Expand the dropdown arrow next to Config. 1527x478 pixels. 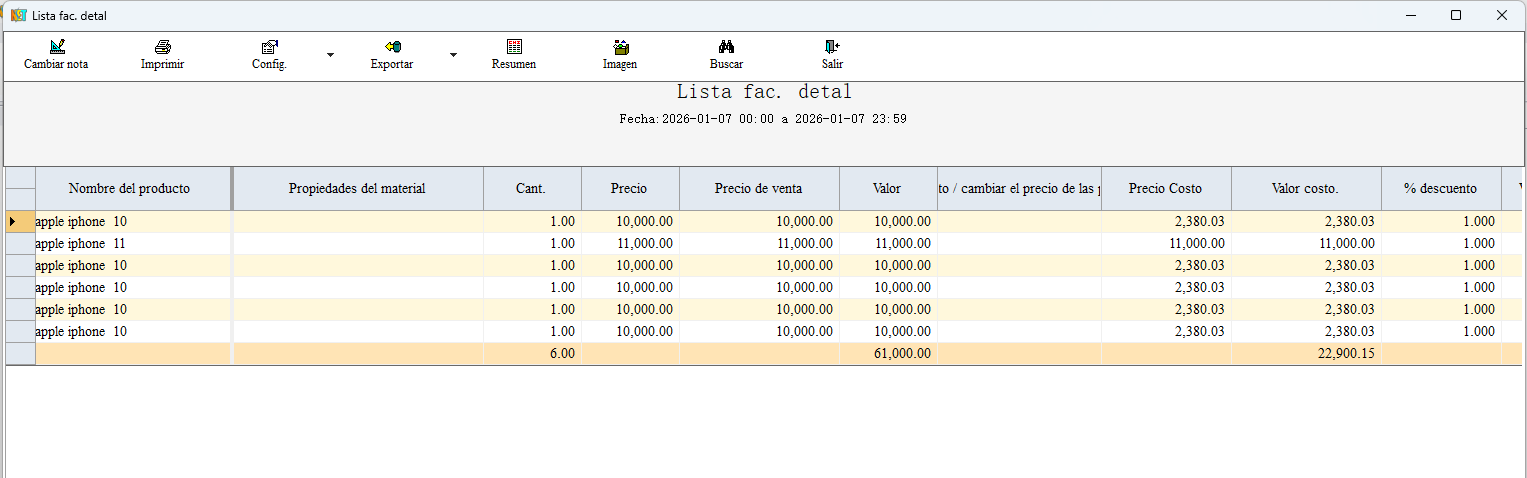click(x=330, y=55)
